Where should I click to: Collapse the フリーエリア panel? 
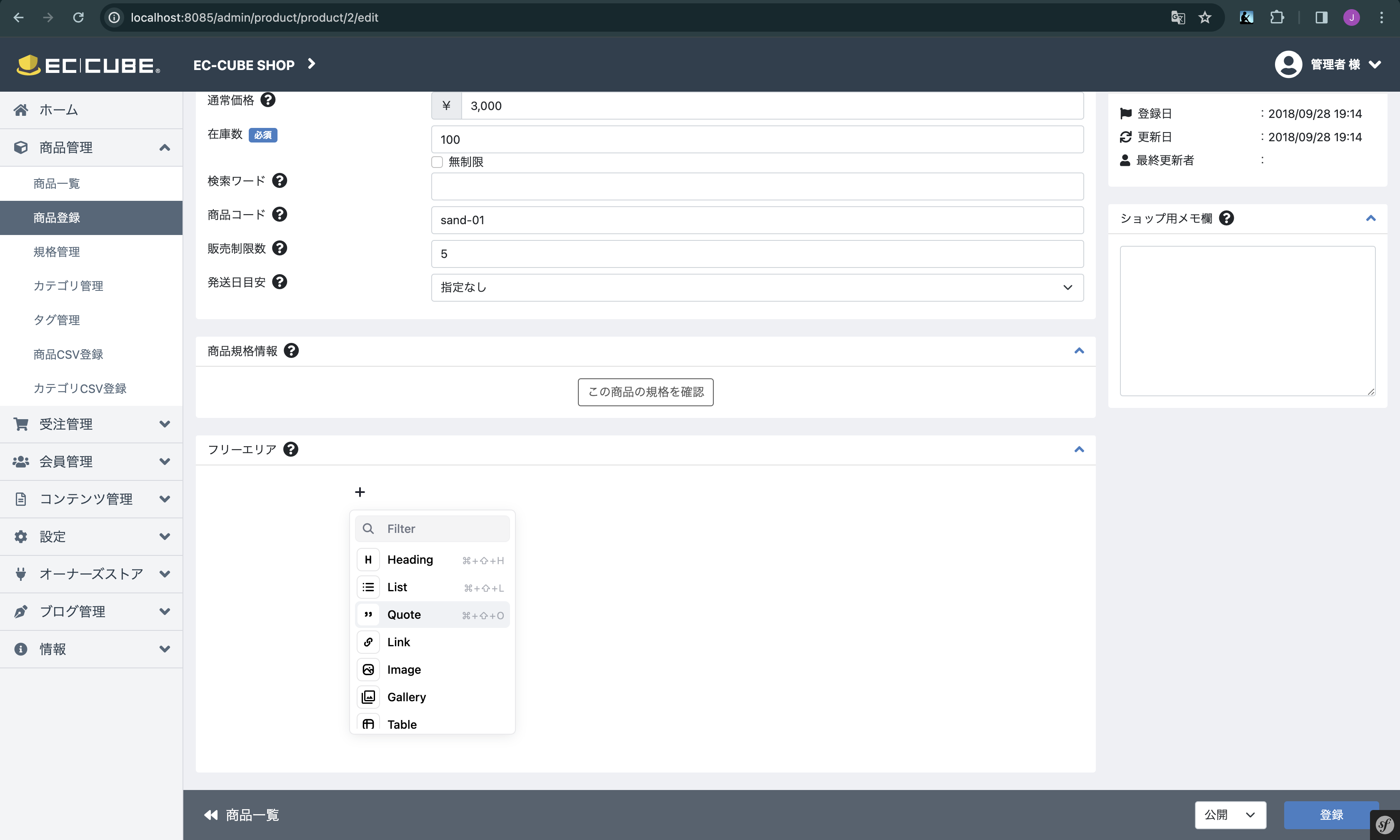pyautogui.click(x=1079, y=450)
